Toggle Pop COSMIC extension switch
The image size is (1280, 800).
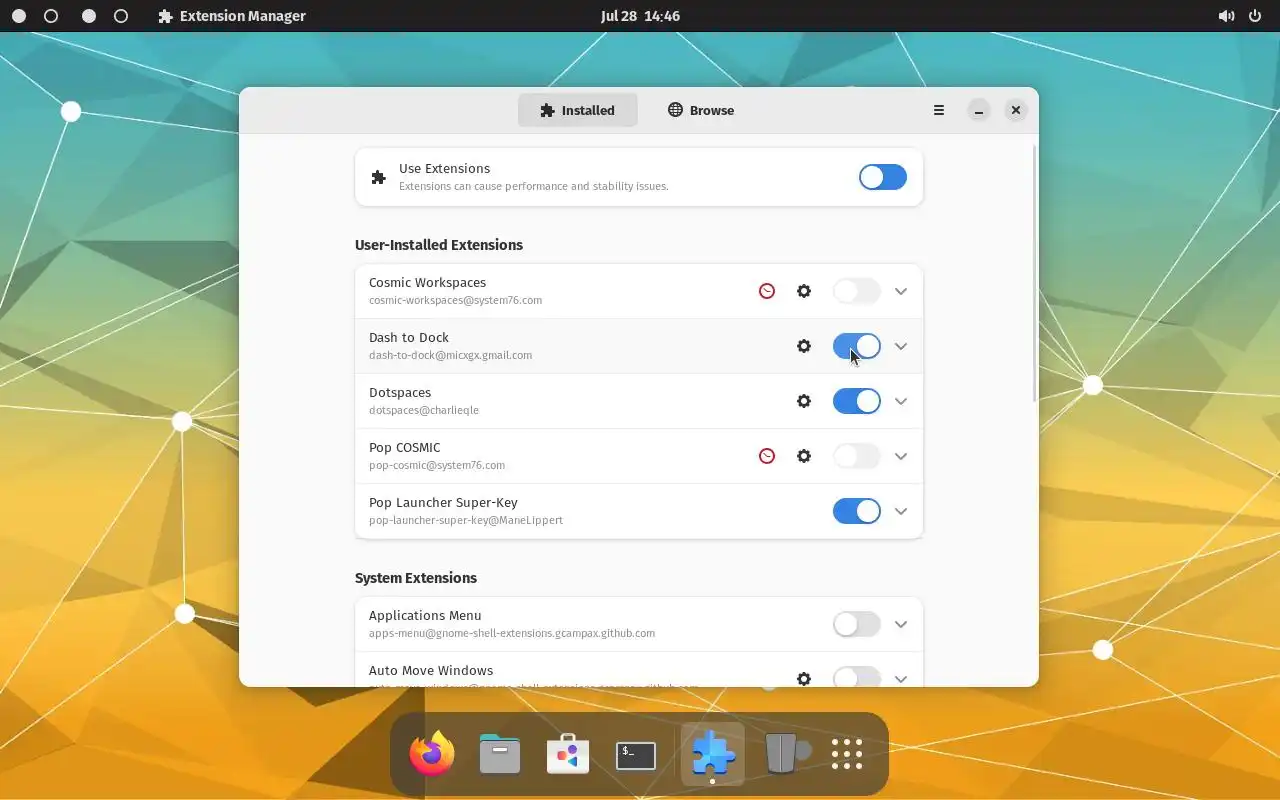click(x=857, y=456)
